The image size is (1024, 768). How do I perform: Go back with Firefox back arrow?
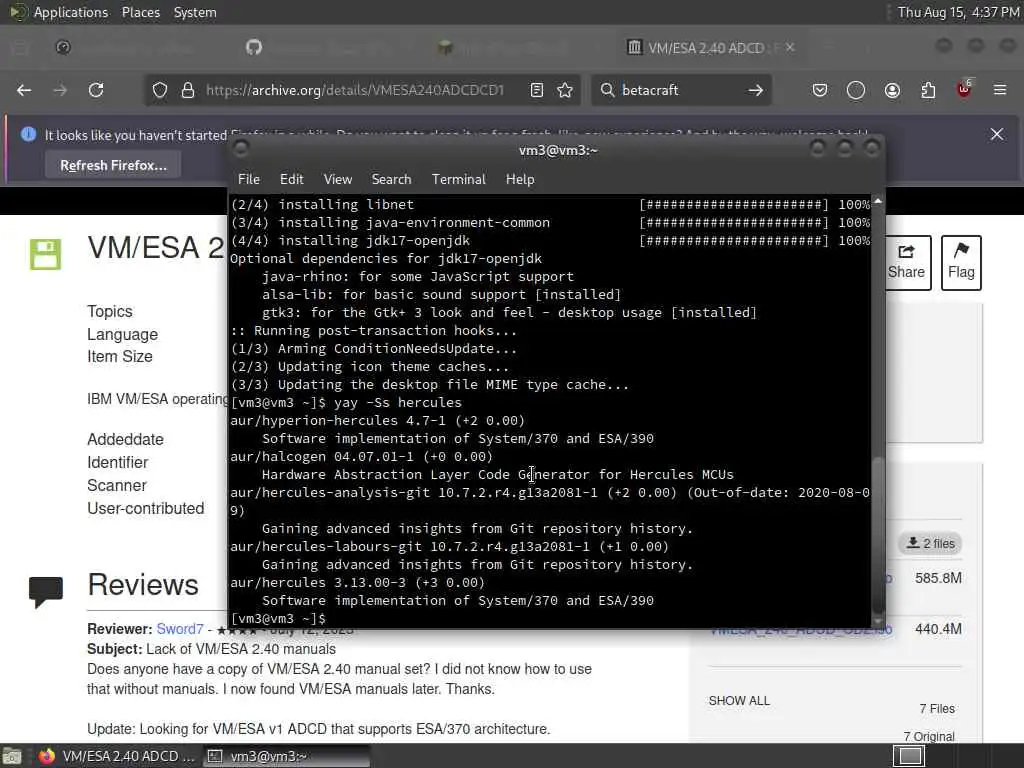(x=24, y=90)
